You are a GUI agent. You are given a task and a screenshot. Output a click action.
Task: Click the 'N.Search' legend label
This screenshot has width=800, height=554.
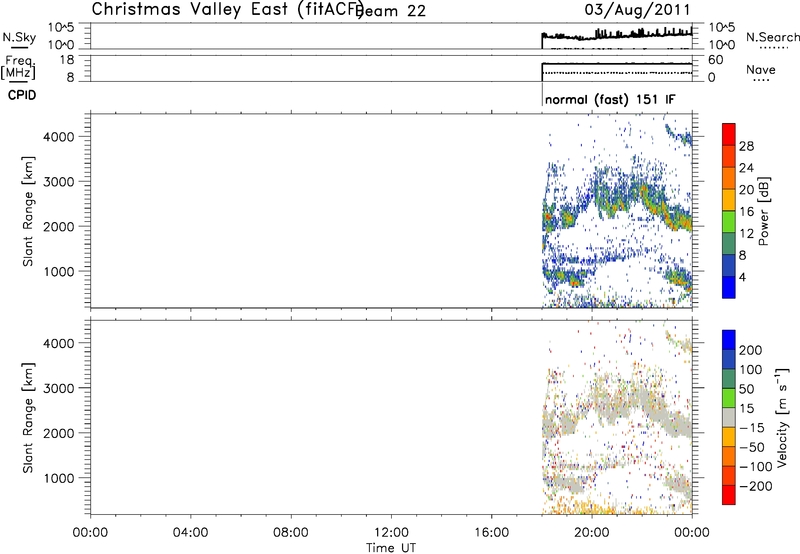772,37
